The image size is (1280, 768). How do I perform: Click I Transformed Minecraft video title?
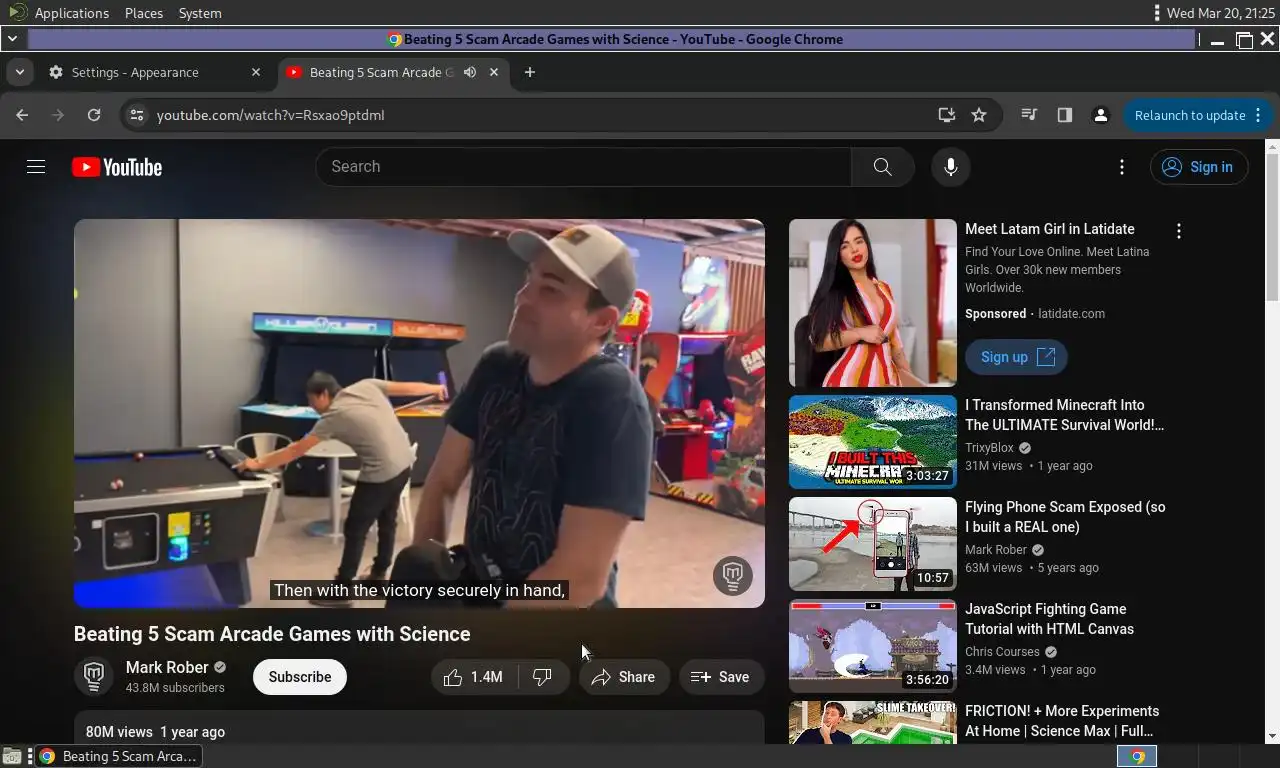(x=1064, y=415)
